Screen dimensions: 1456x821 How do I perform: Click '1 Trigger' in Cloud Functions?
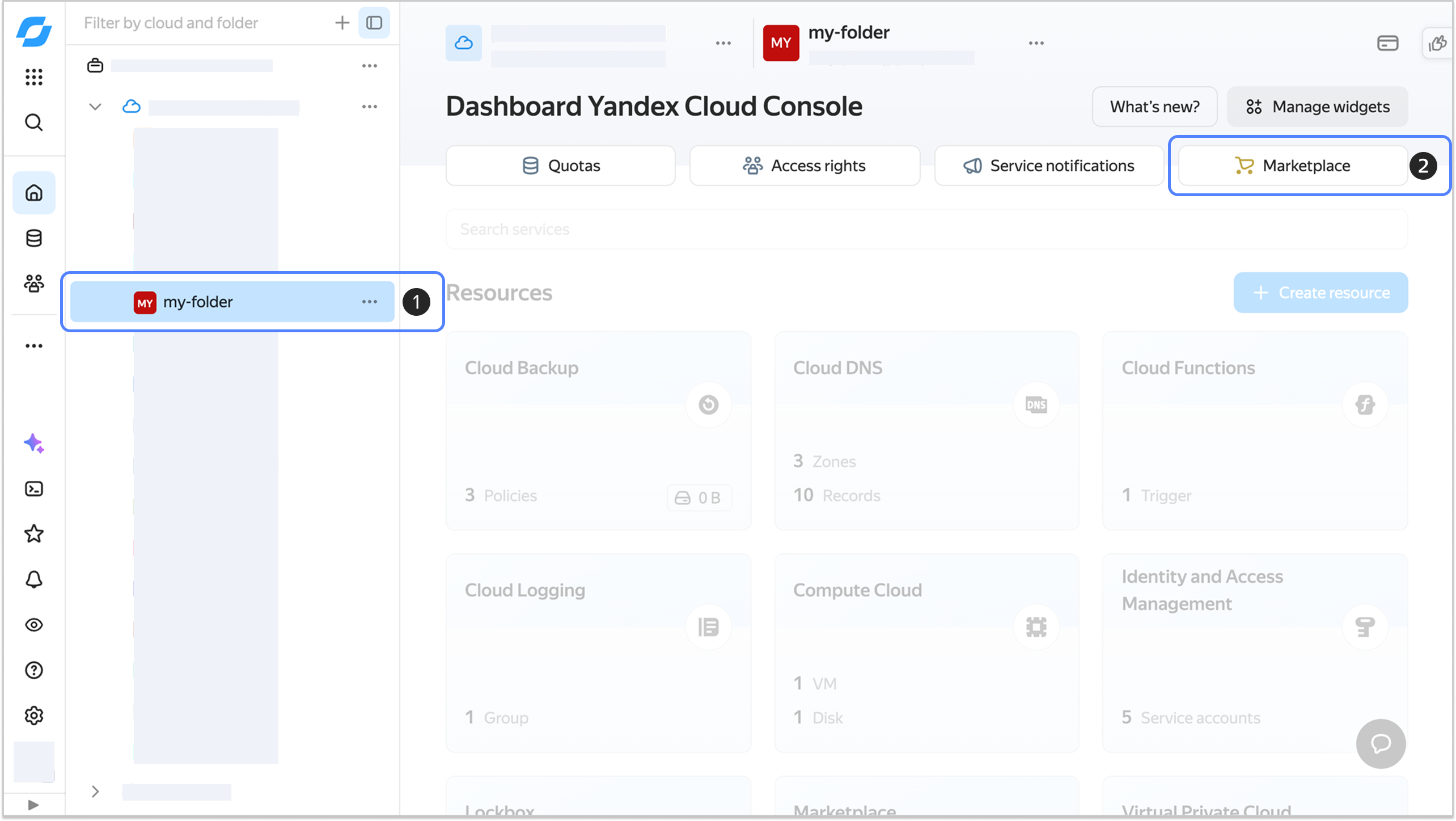tap(1157, 496)
